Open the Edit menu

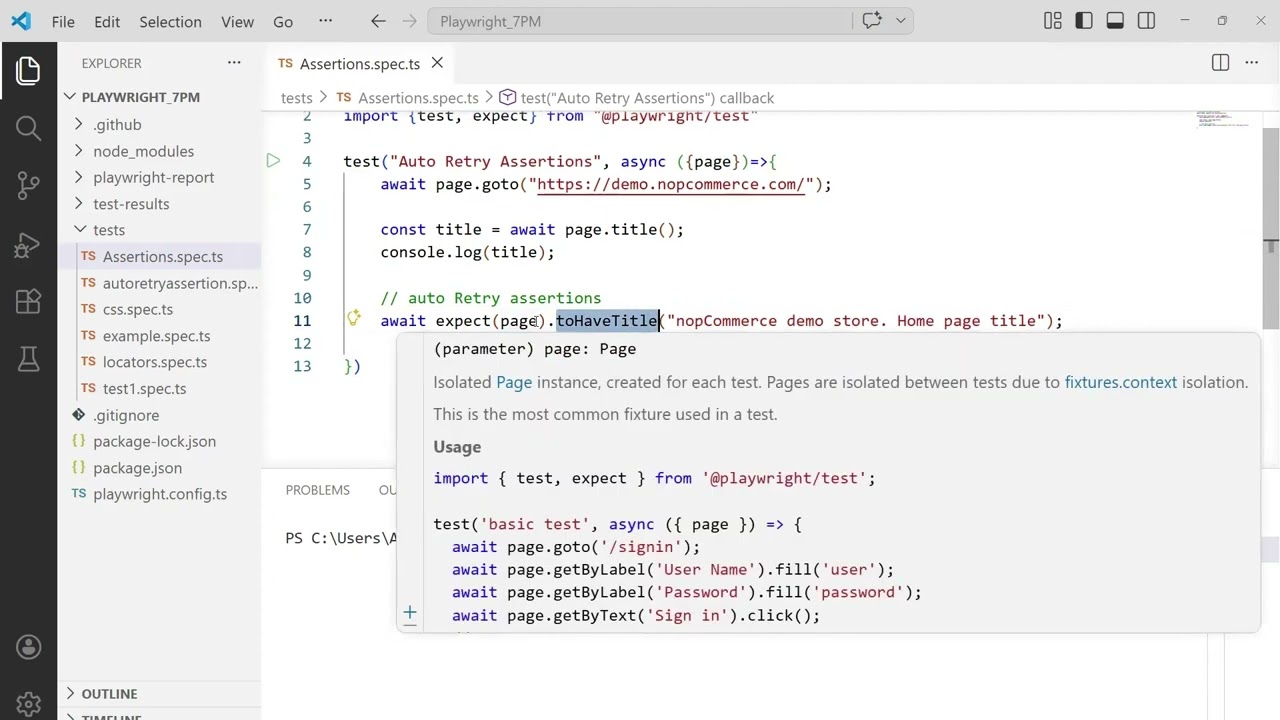coord(107,21)
